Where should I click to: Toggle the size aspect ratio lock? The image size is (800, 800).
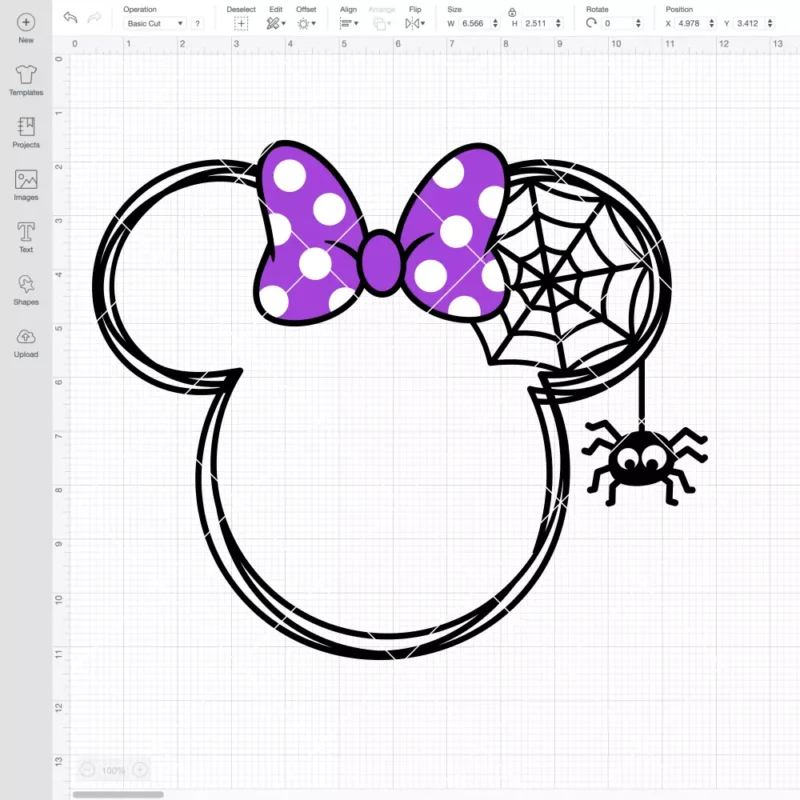[x=512, y=12]
